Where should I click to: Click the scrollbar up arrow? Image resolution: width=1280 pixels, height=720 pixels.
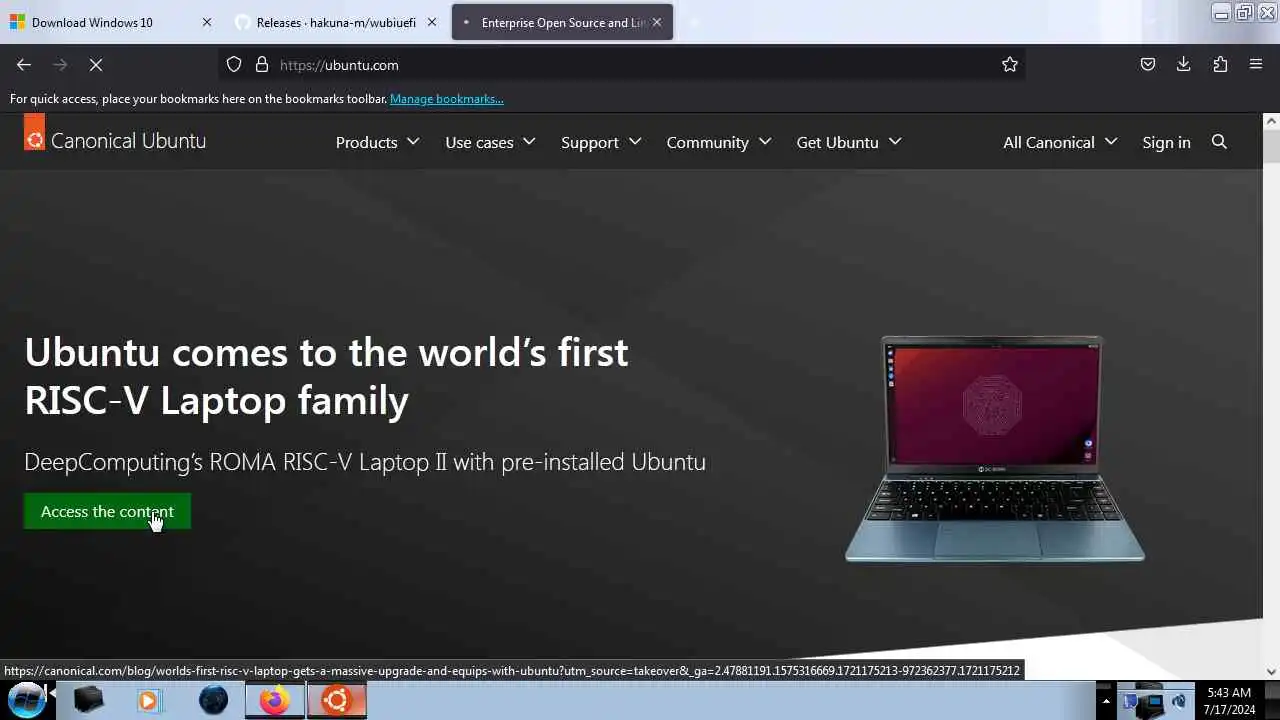click(x=1271, y=121)
